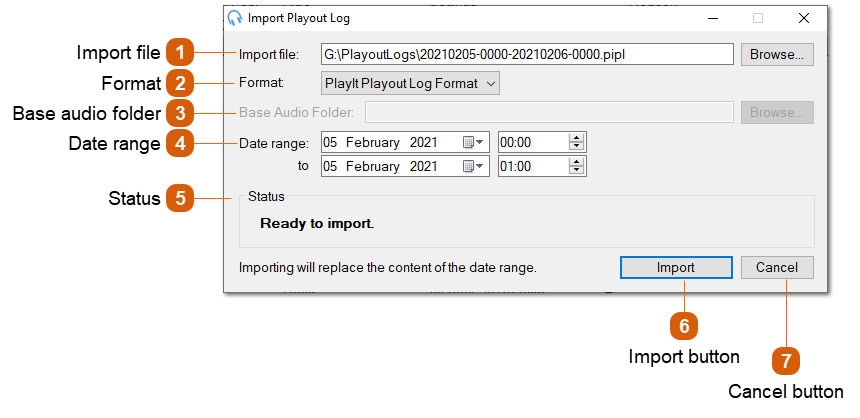860x418 pixels.
Task: Click the 01:00 end time field
Action: 542,166
